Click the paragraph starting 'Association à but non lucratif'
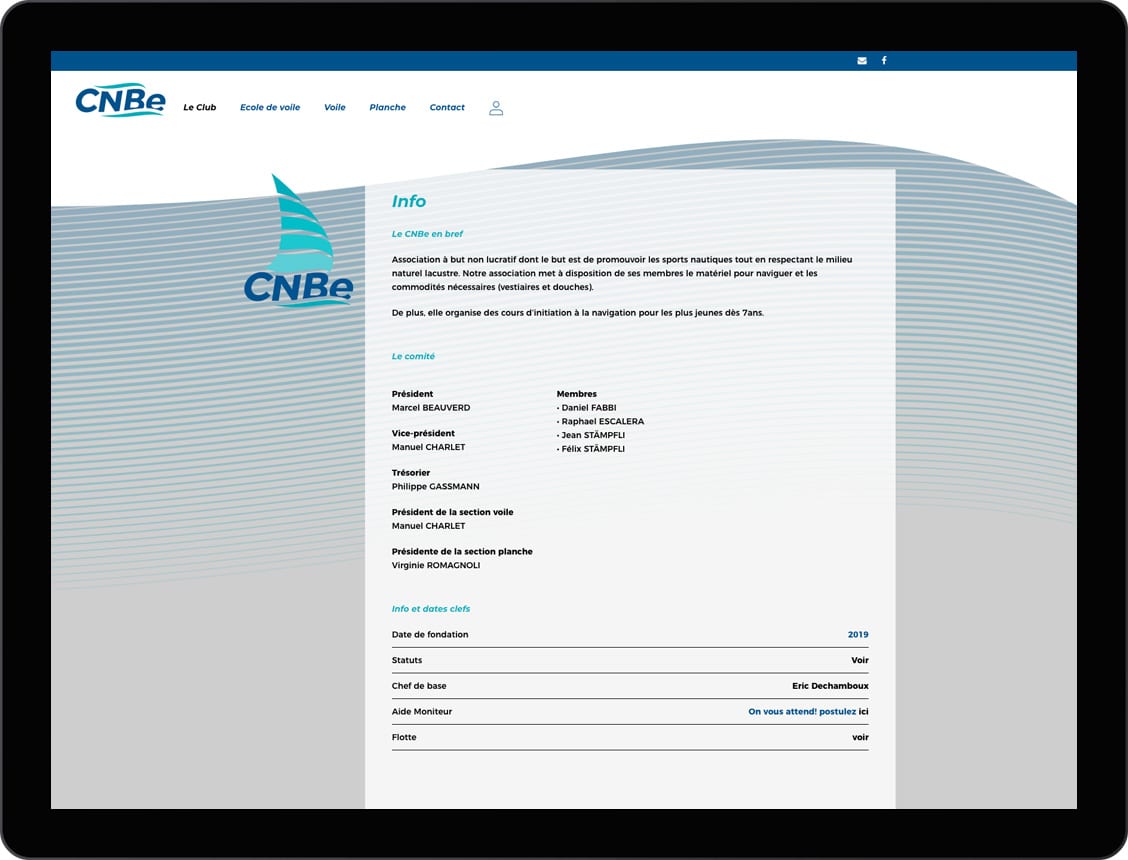 point(622,273)
